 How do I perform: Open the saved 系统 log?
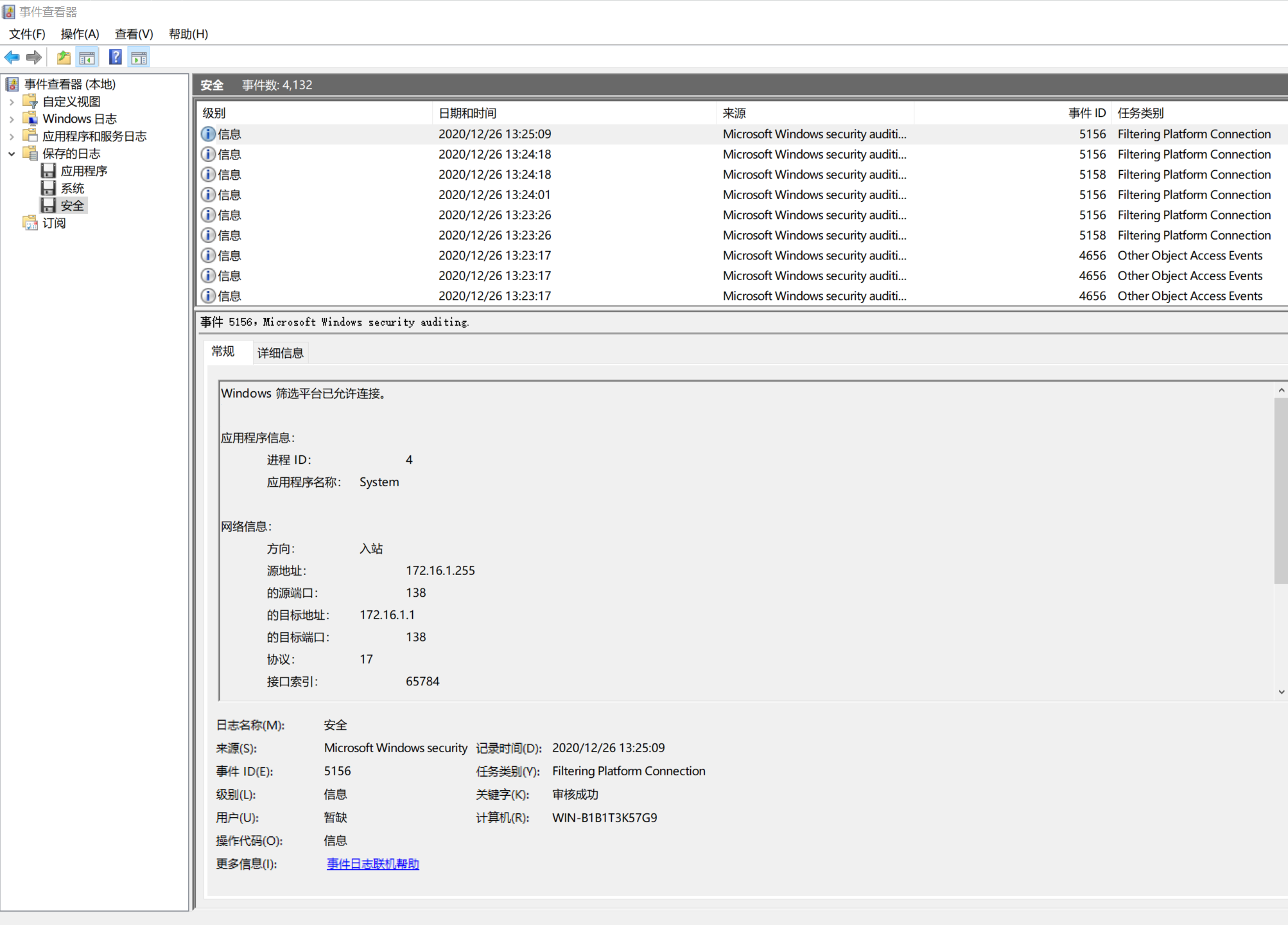tap(72, 188)
